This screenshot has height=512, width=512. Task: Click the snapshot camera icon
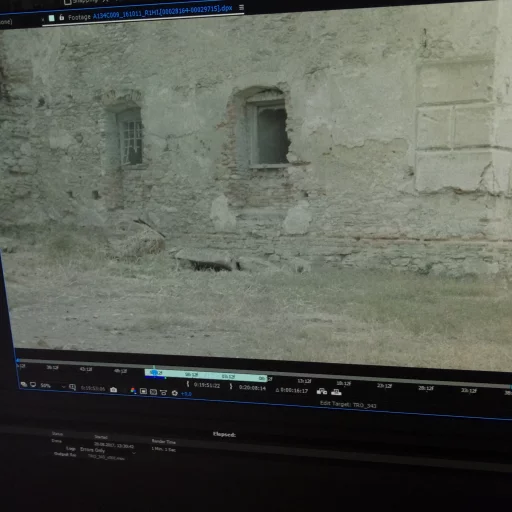(x=113, y=390)
